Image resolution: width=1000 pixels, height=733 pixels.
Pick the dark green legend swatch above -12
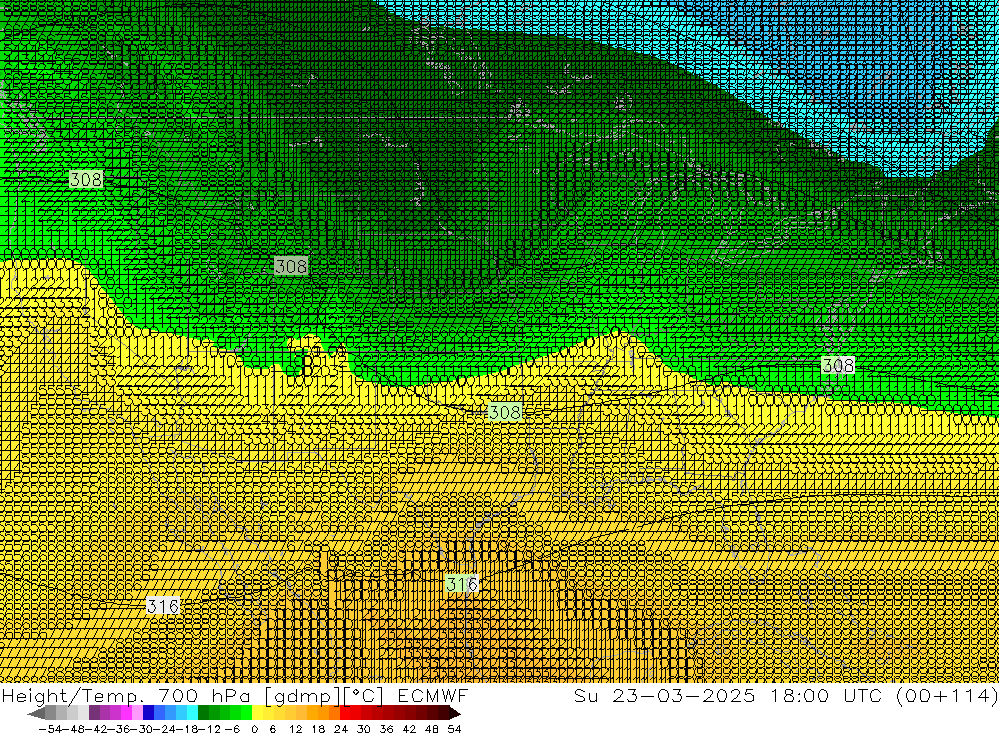tap(203, 713)
